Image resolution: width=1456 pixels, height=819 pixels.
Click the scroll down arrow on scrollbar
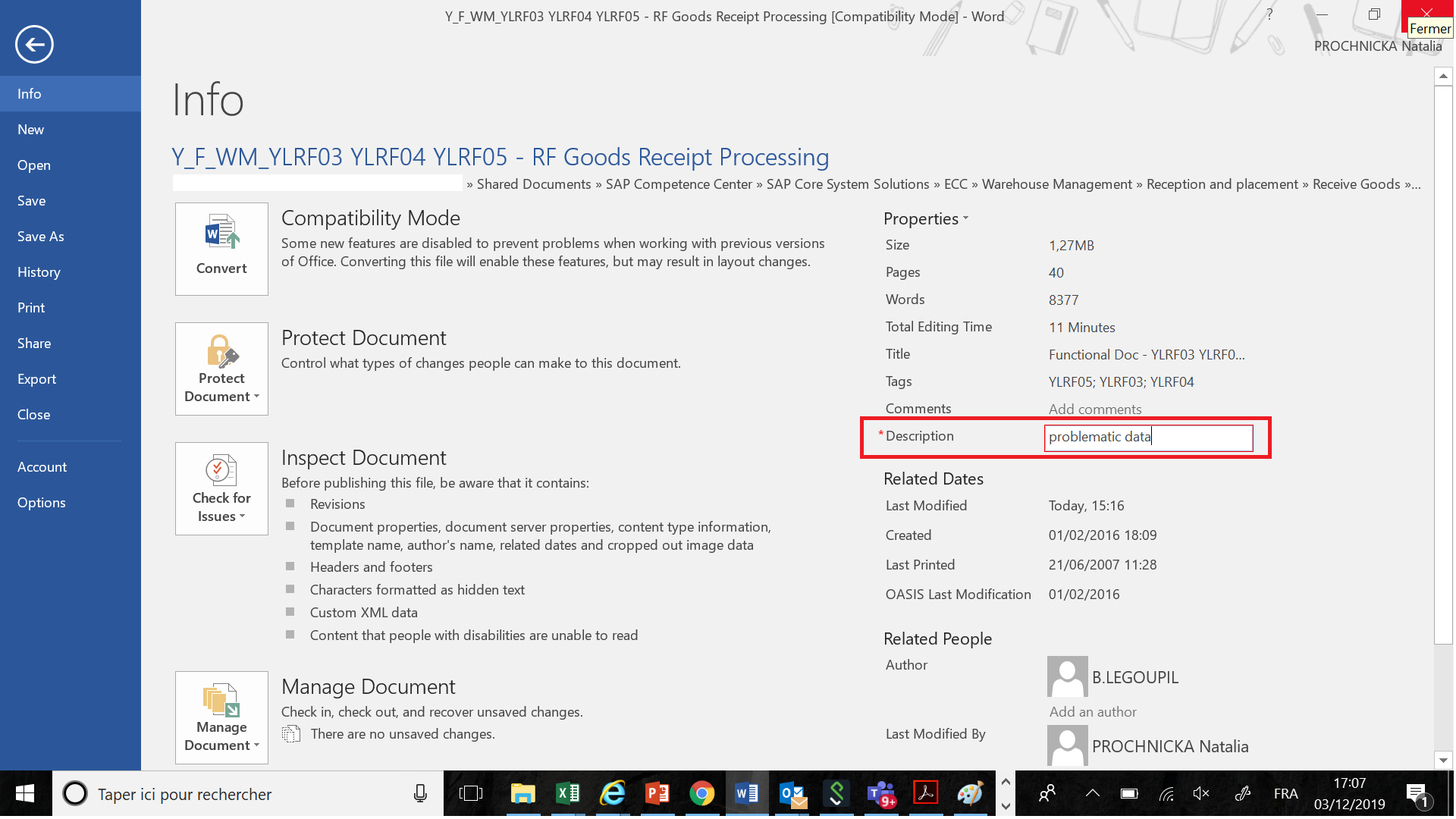coord(1442,760)
